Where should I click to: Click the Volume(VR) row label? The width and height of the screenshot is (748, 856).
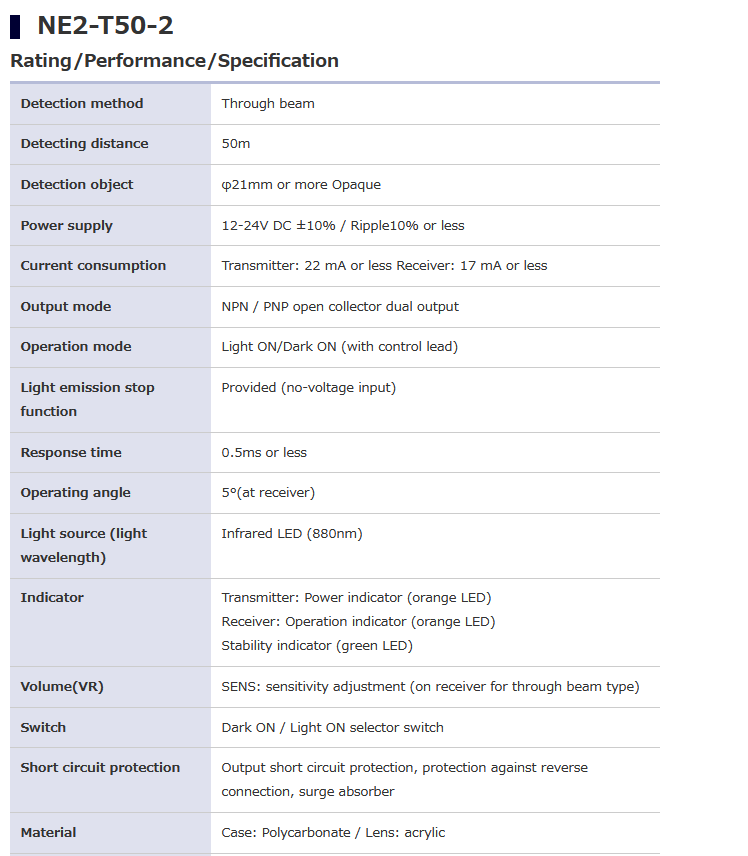click(x=62, y=687)
